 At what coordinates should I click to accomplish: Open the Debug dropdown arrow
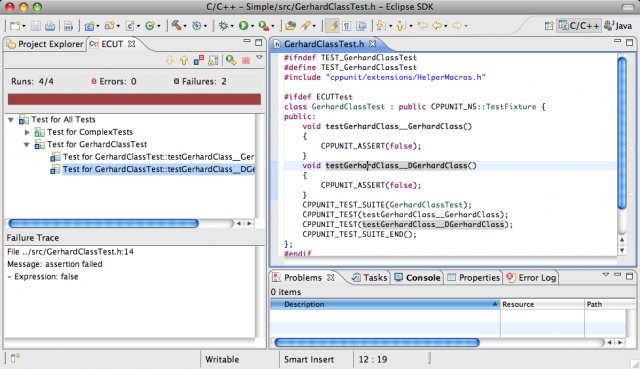click(232, 26)
